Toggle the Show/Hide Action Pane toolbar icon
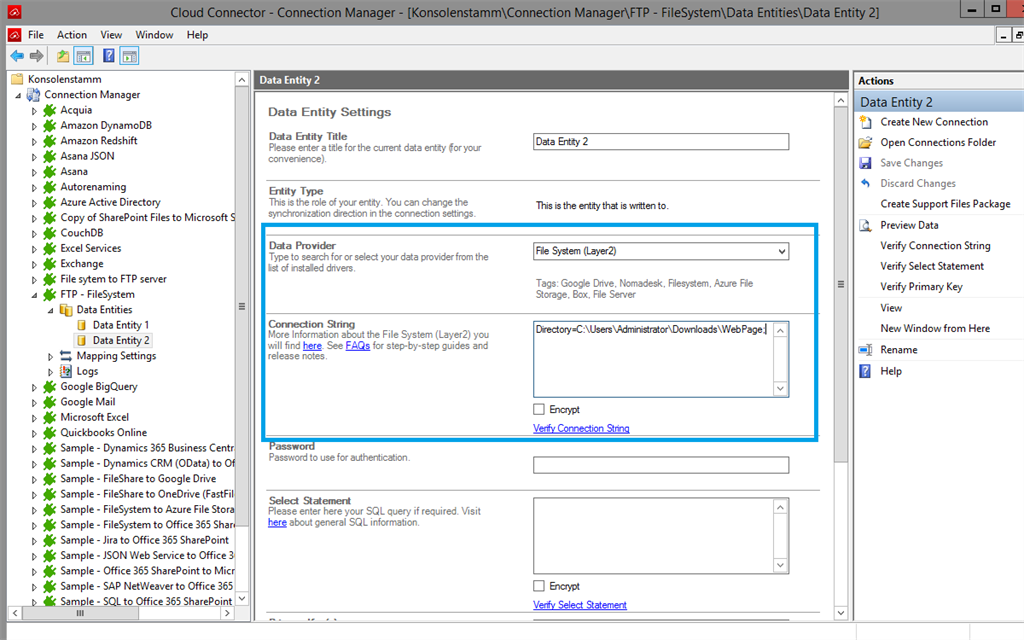Viewport: 1024px width, 640px height. (x=129, y=56)
